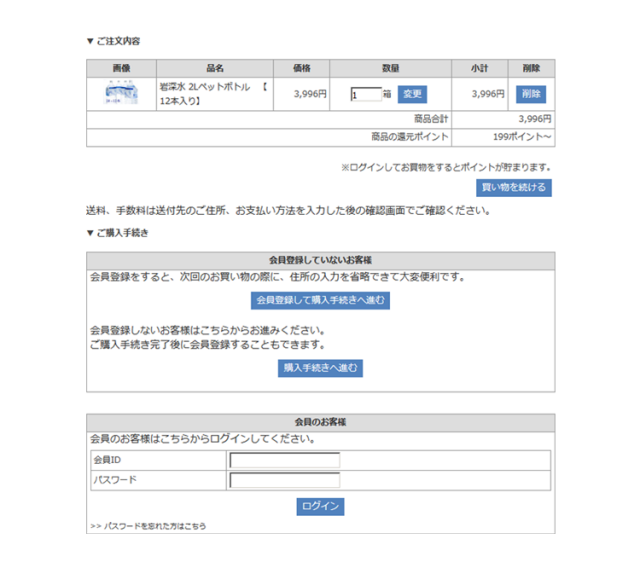Screen dimensions: 640x568
Task: Click the 小計 column header
Action: point(480,68)
